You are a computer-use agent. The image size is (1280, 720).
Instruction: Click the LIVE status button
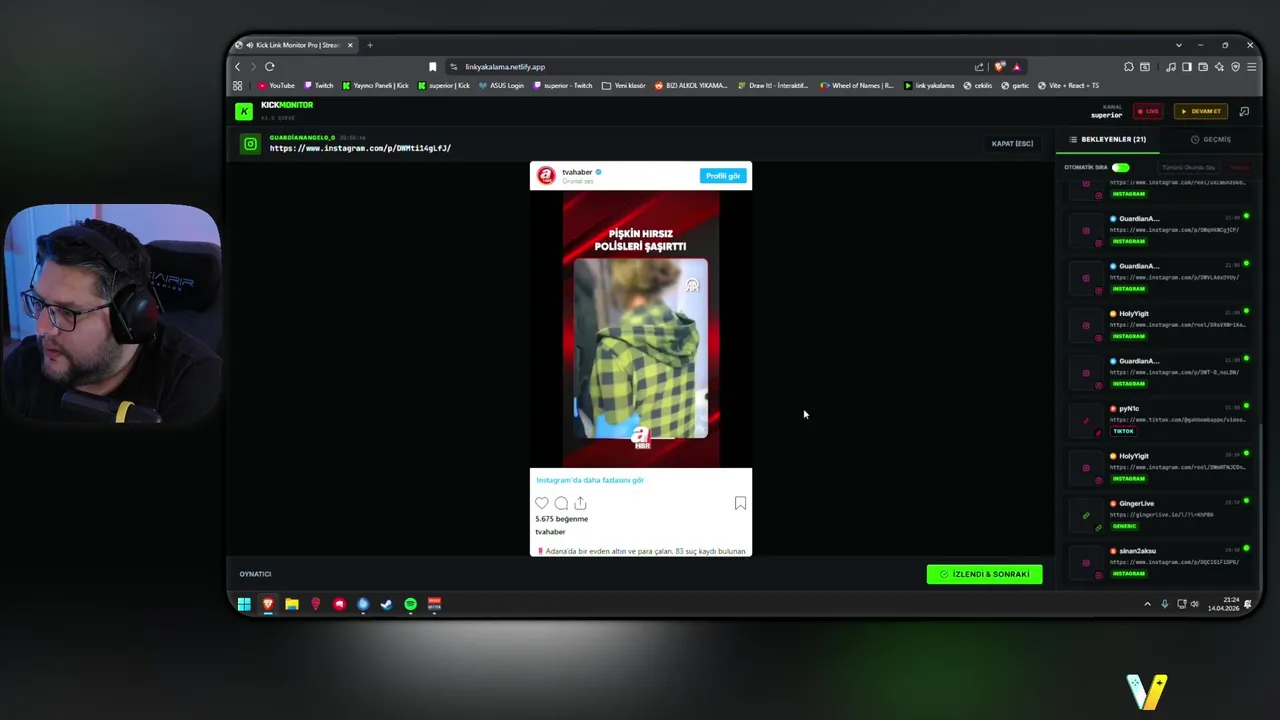coord(1148,111)
